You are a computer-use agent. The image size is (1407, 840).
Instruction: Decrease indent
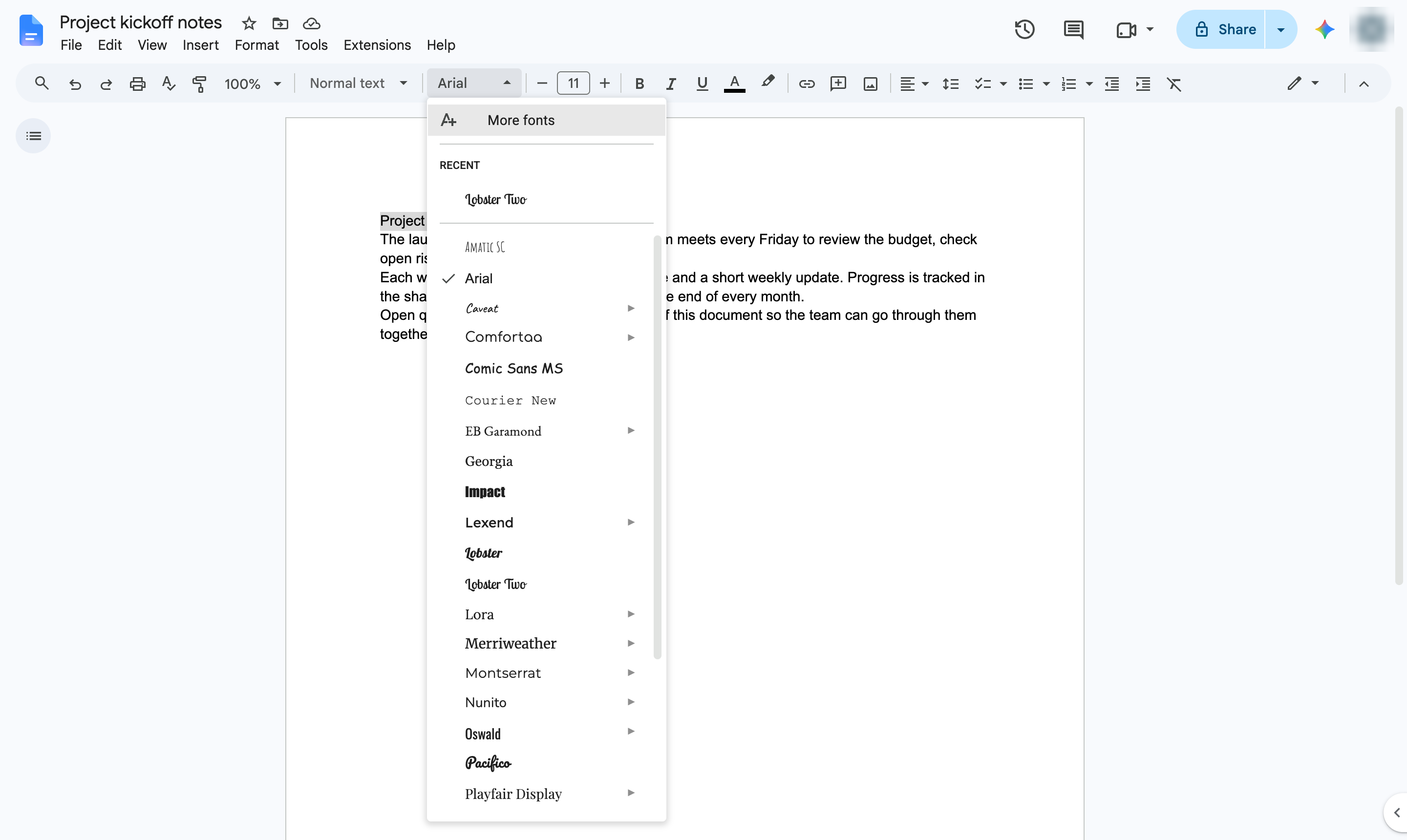coord(1111,84)
